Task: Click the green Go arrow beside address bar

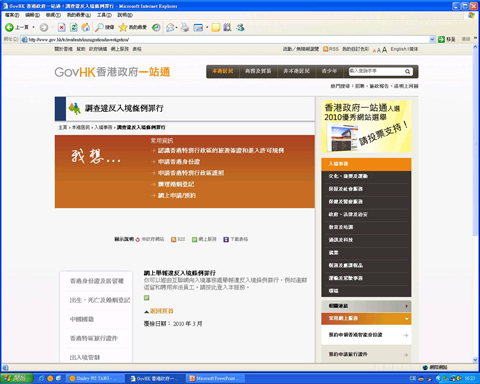Action: point(441,39)
